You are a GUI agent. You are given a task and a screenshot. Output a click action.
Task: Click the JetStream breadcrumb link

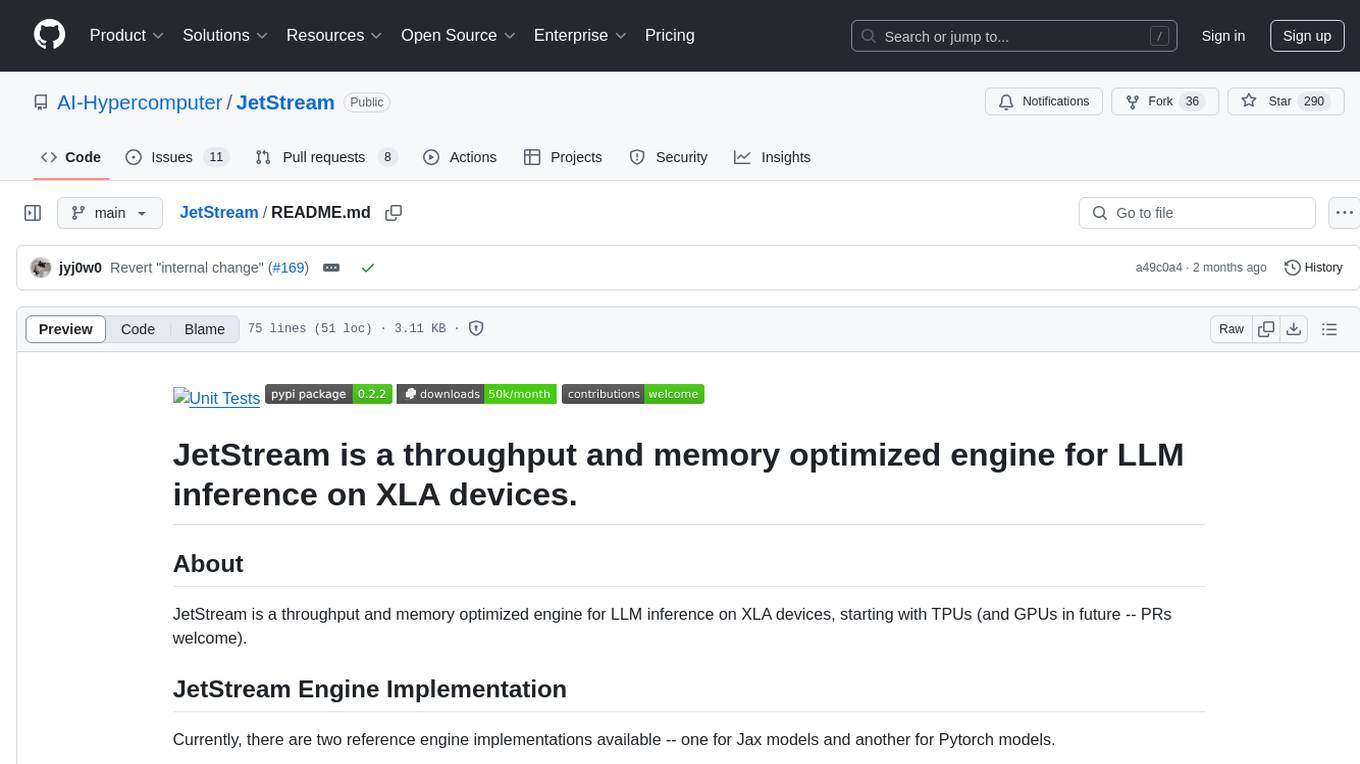coord(219,213)
